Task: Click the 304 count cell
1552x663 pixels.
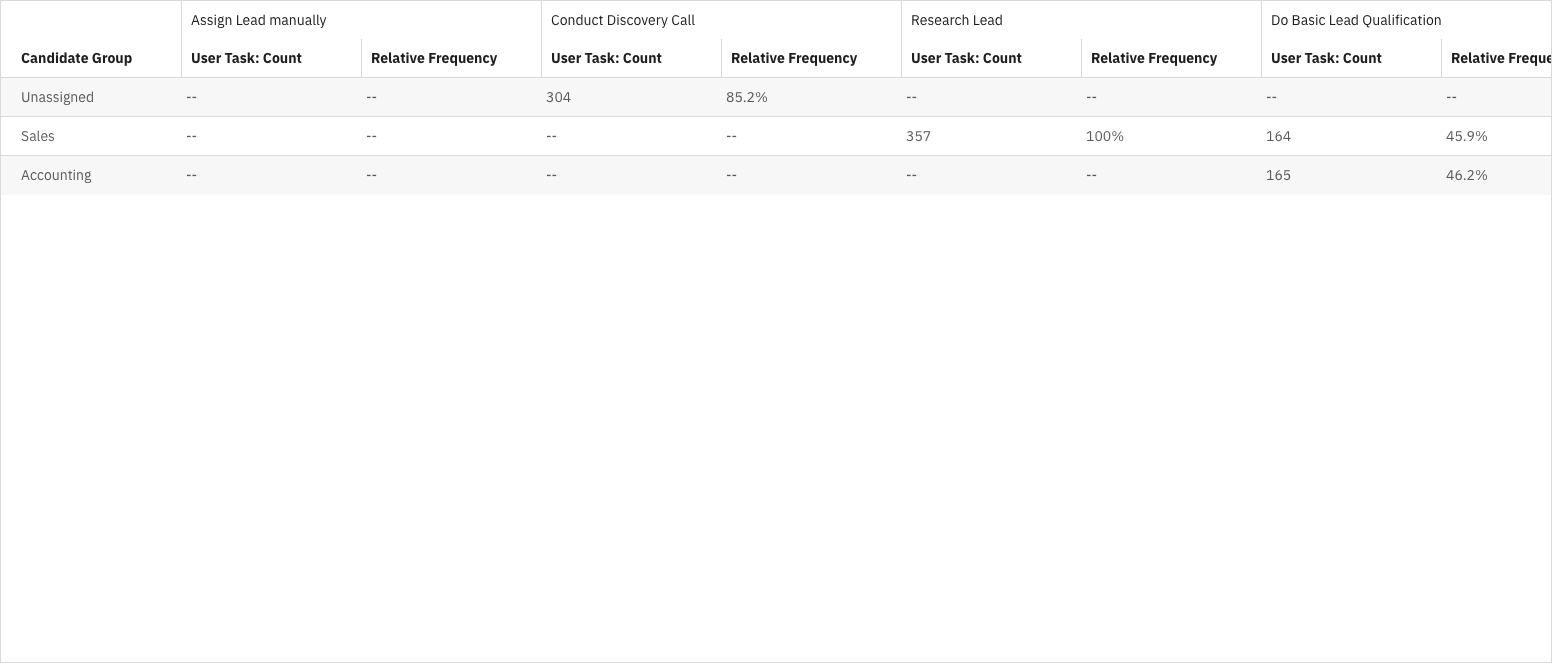Action: [x=558, y=97]
